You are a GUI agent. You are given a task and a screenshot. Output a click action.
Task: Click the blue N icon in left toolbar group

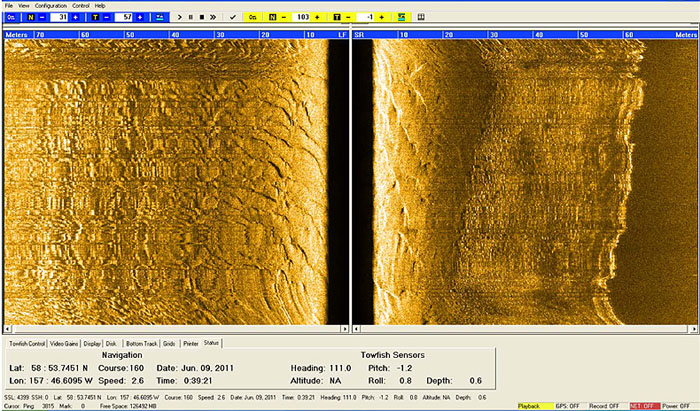[x=31, y=17]
